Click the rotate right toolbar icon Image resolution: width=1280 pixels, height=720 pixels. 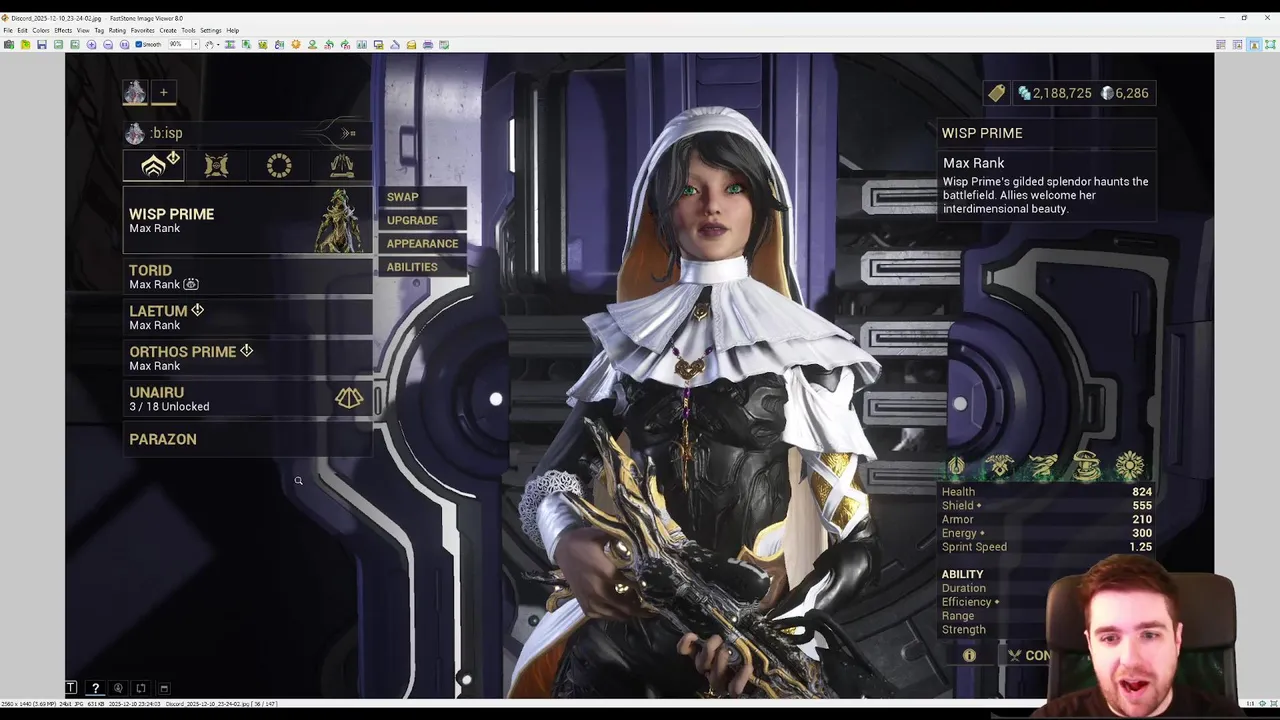point(345,44)
